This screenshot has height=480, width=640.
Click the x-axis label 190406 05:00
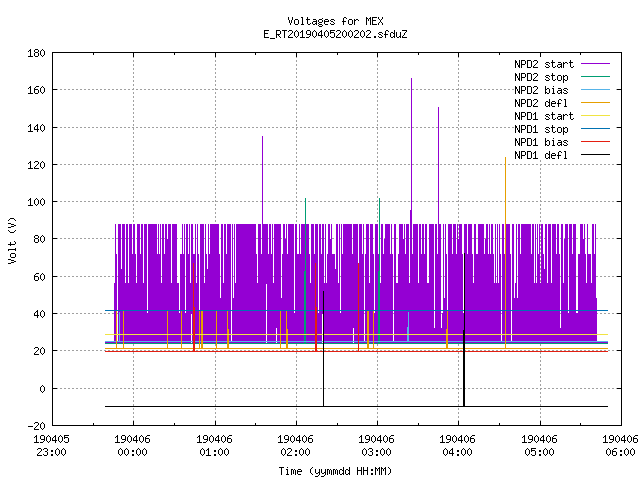540,446
